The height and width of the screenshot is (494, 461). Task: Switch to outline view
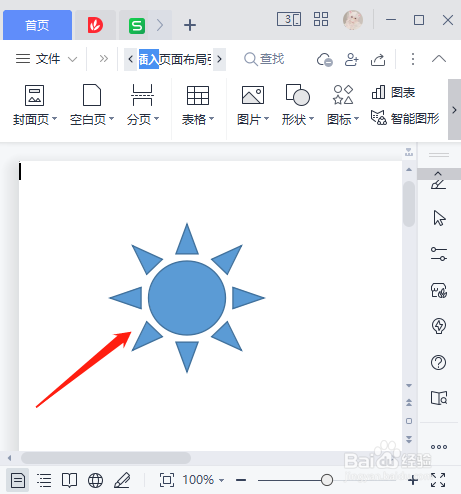pyautogui.click(x=44, y=480)
